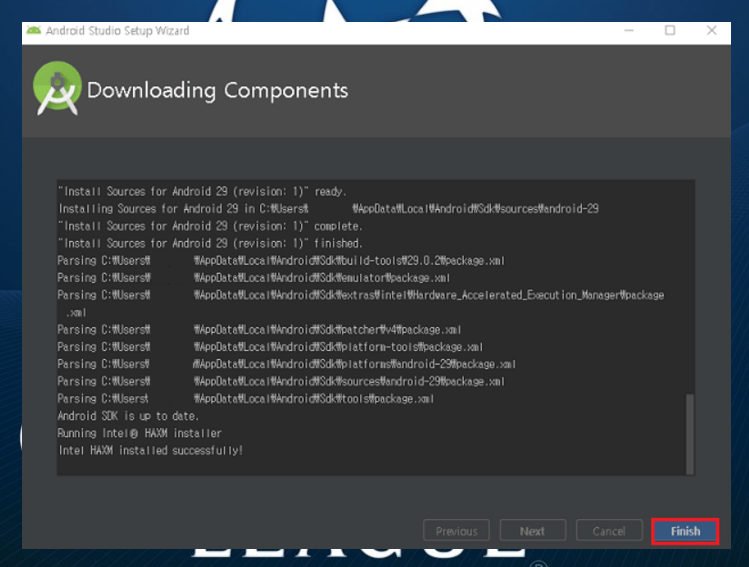749x567 pixels.
Task: Close the Android Studio Setup Wizard
Action: click(x=711, y=31)
